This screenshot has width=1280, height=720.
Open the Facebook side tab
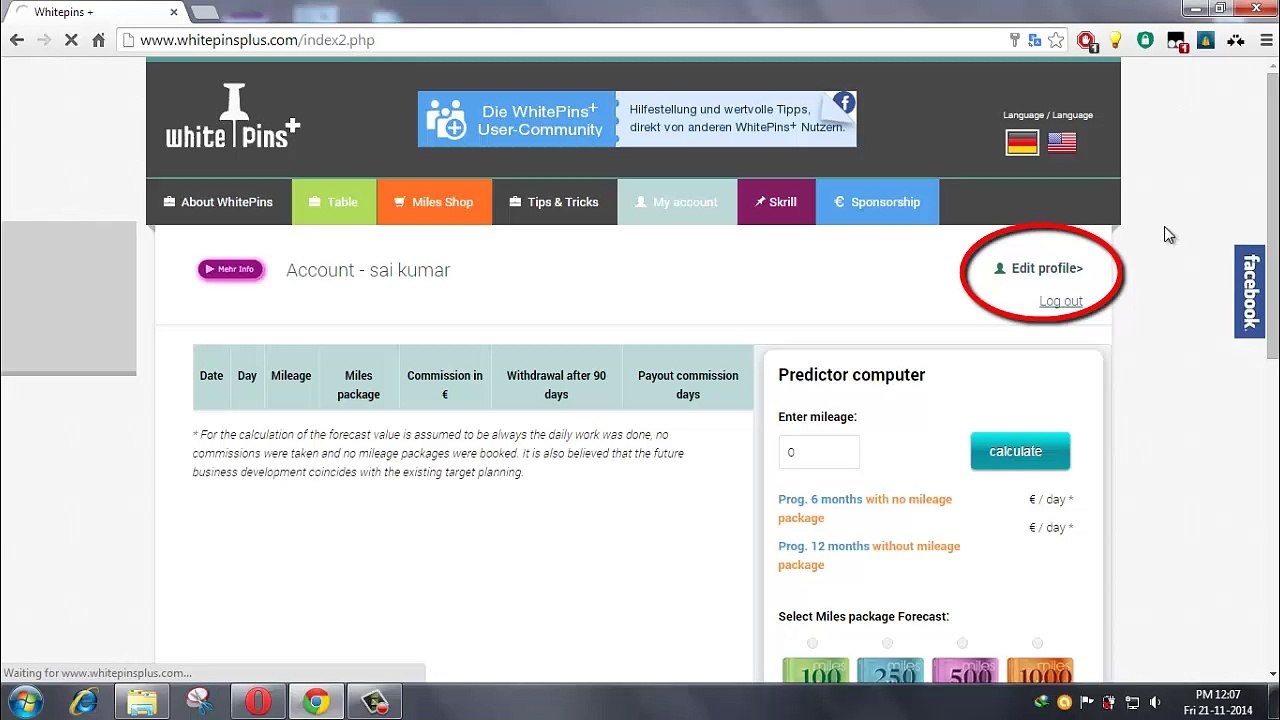1250,292
